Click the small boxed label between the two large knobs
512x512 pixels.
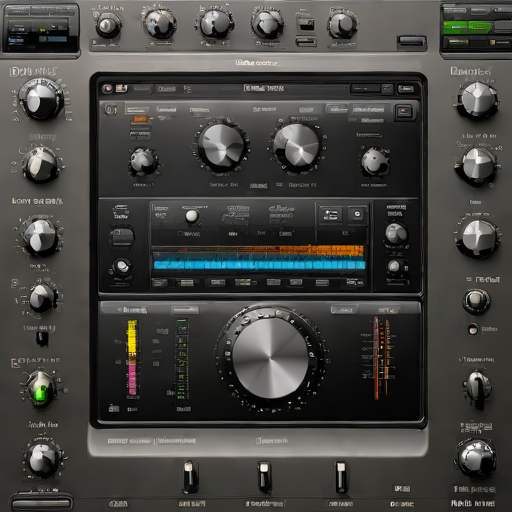point(259,186)
